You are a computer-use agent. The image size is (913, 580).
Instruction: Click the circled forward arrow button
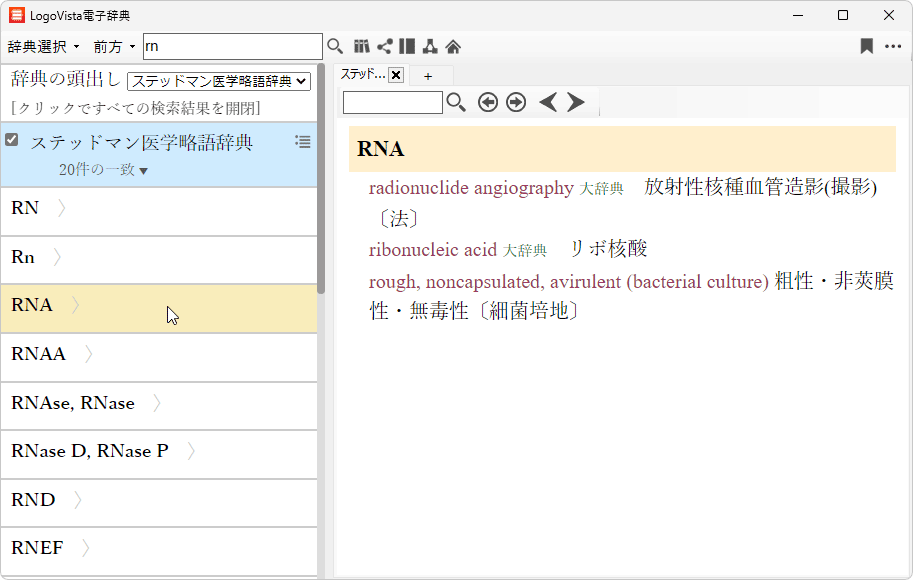click(x=516, y=102)
